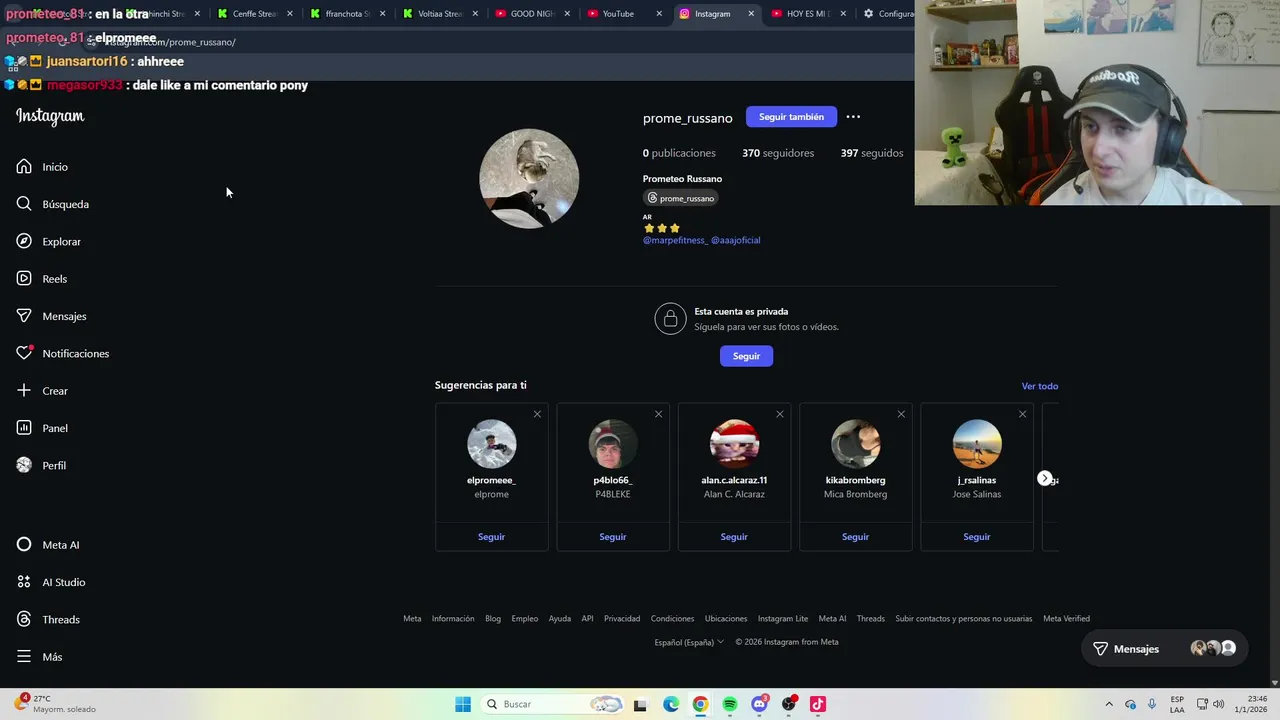The width and height of the screenshot is (1280, 720).
Task: Click the Seguir también button
Action: (x=791, y=117)
